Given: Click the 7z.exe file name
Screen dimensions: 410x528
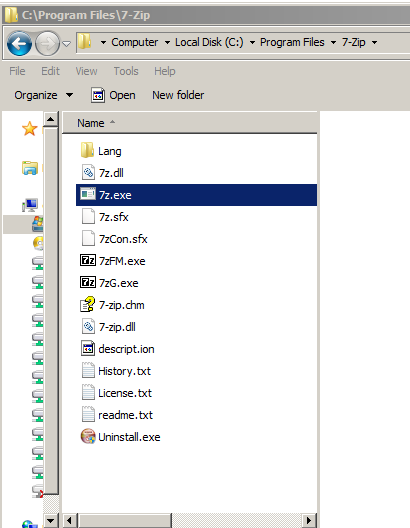Looking at the screenshot, I should (x=115, y=195).
